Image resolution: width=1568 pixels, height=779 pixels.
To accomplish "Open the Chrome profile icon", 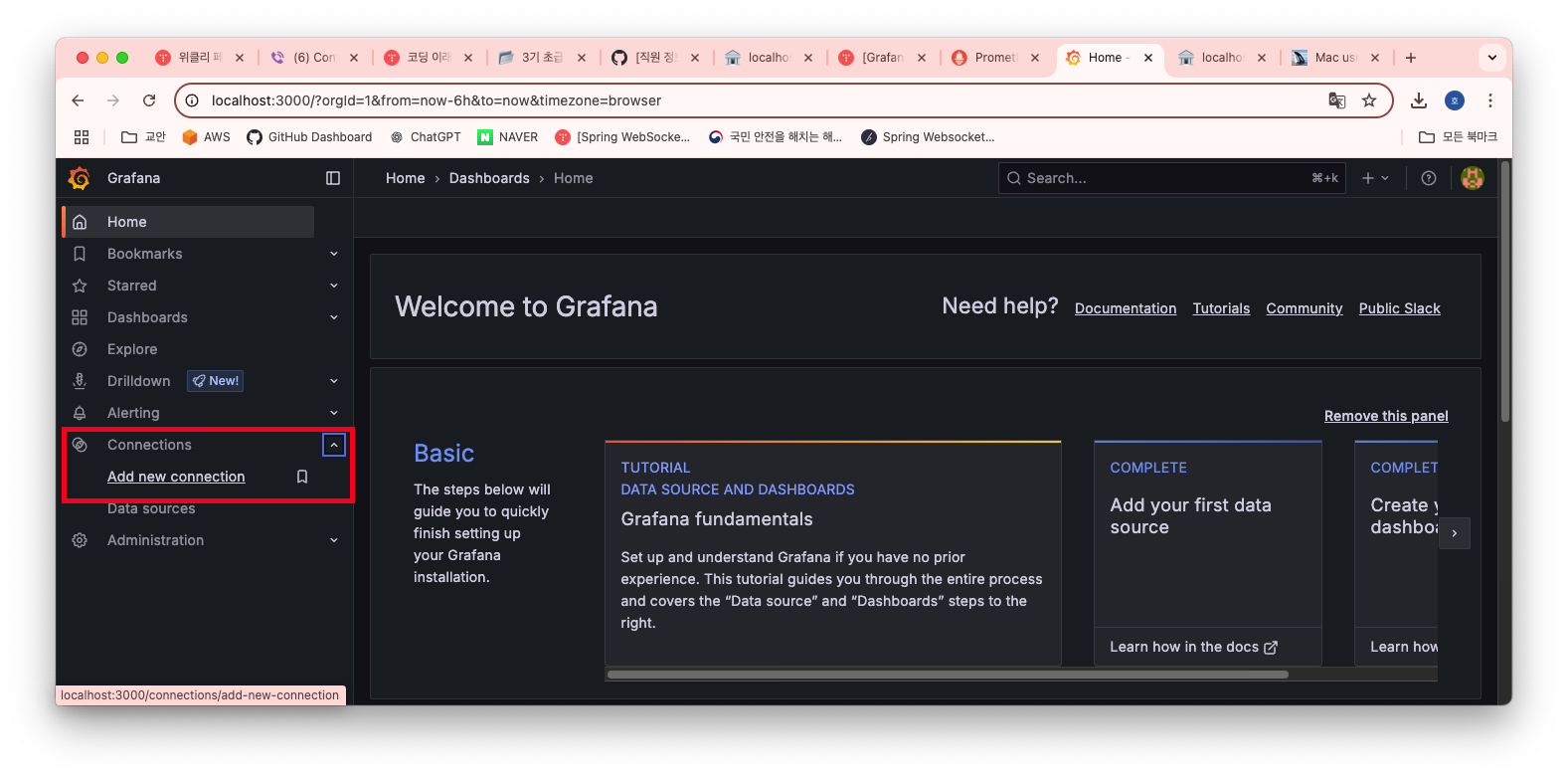I will point(1455,100).
